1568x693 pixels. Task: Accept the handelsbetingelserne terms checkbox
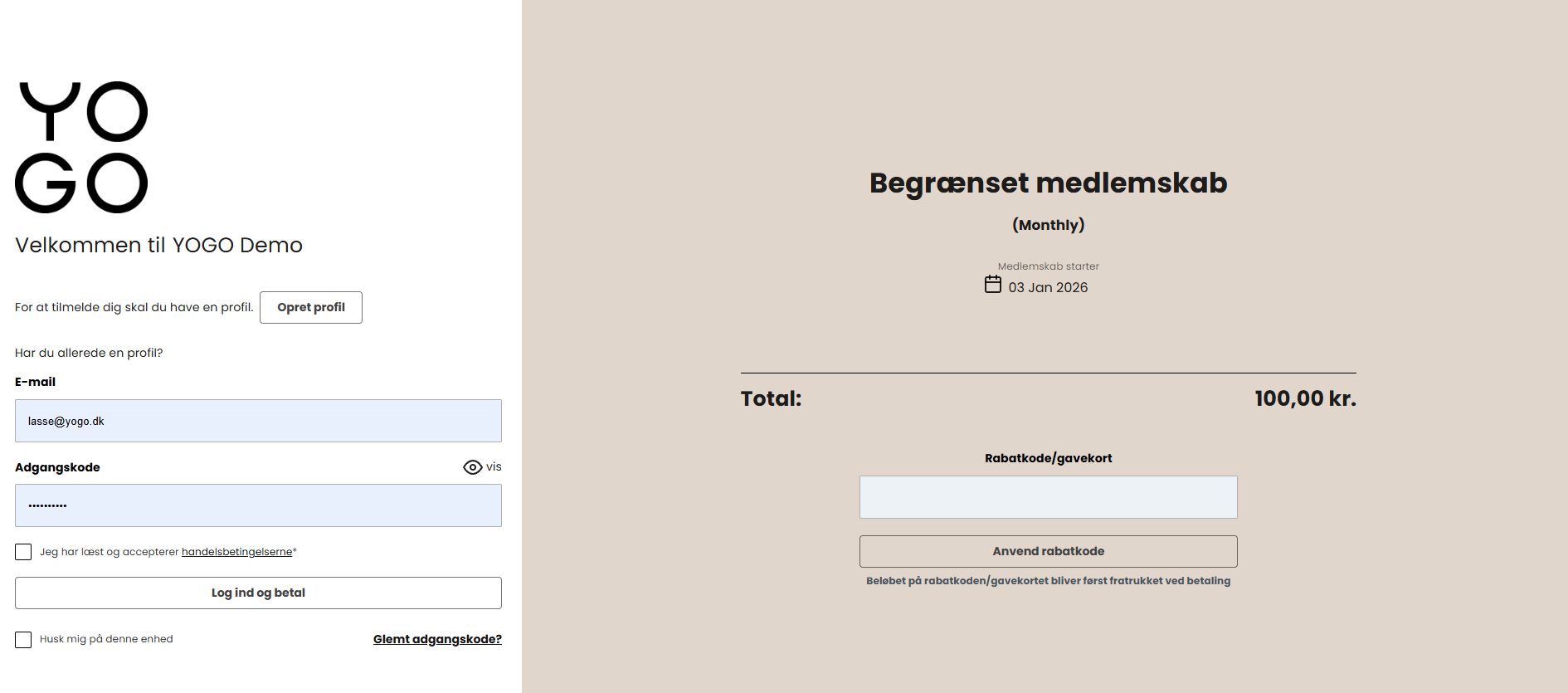[23, 552]
